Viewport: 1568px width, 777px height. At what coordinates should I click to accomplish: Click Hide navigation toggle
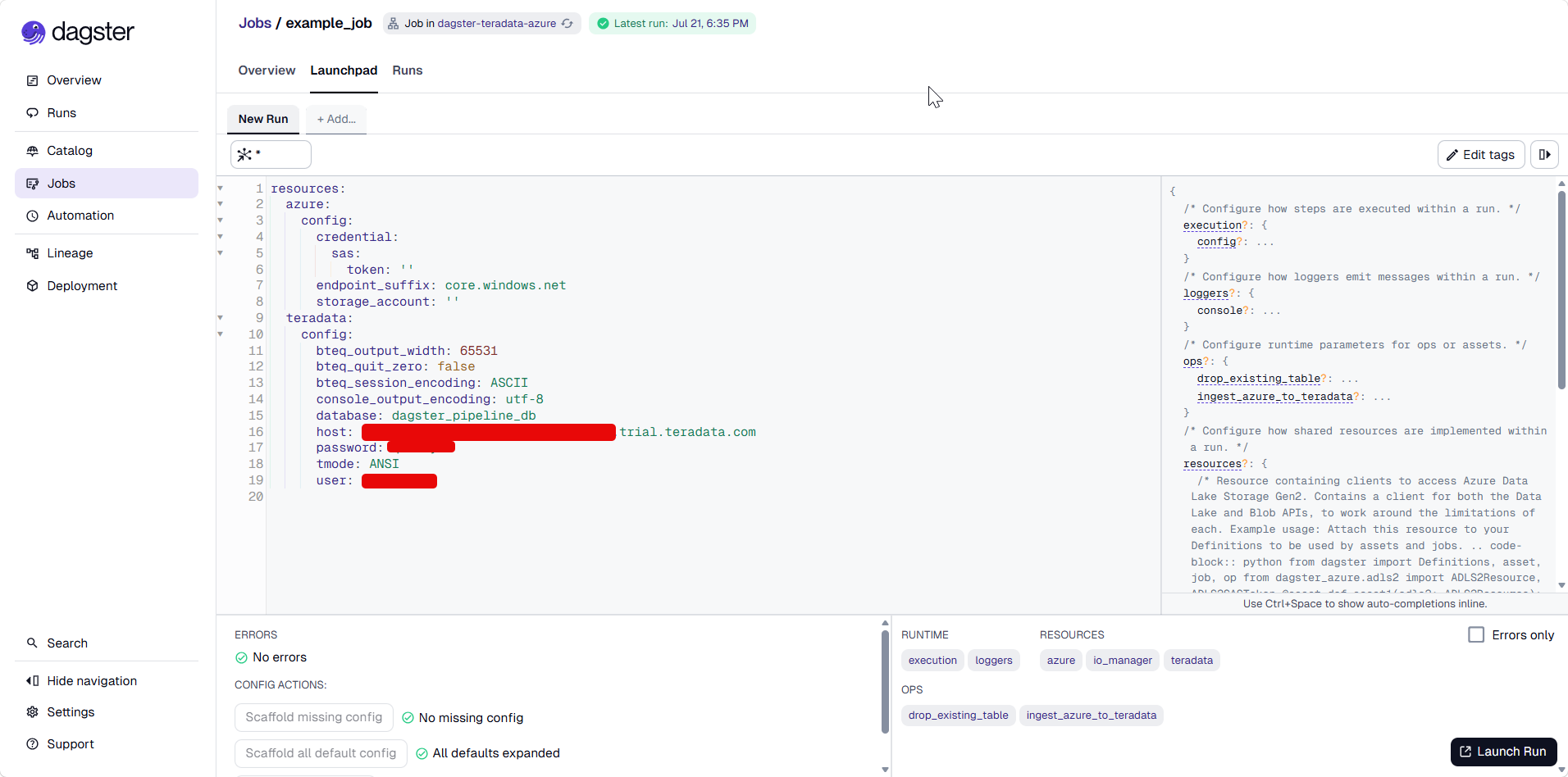(x=107, y=681)
